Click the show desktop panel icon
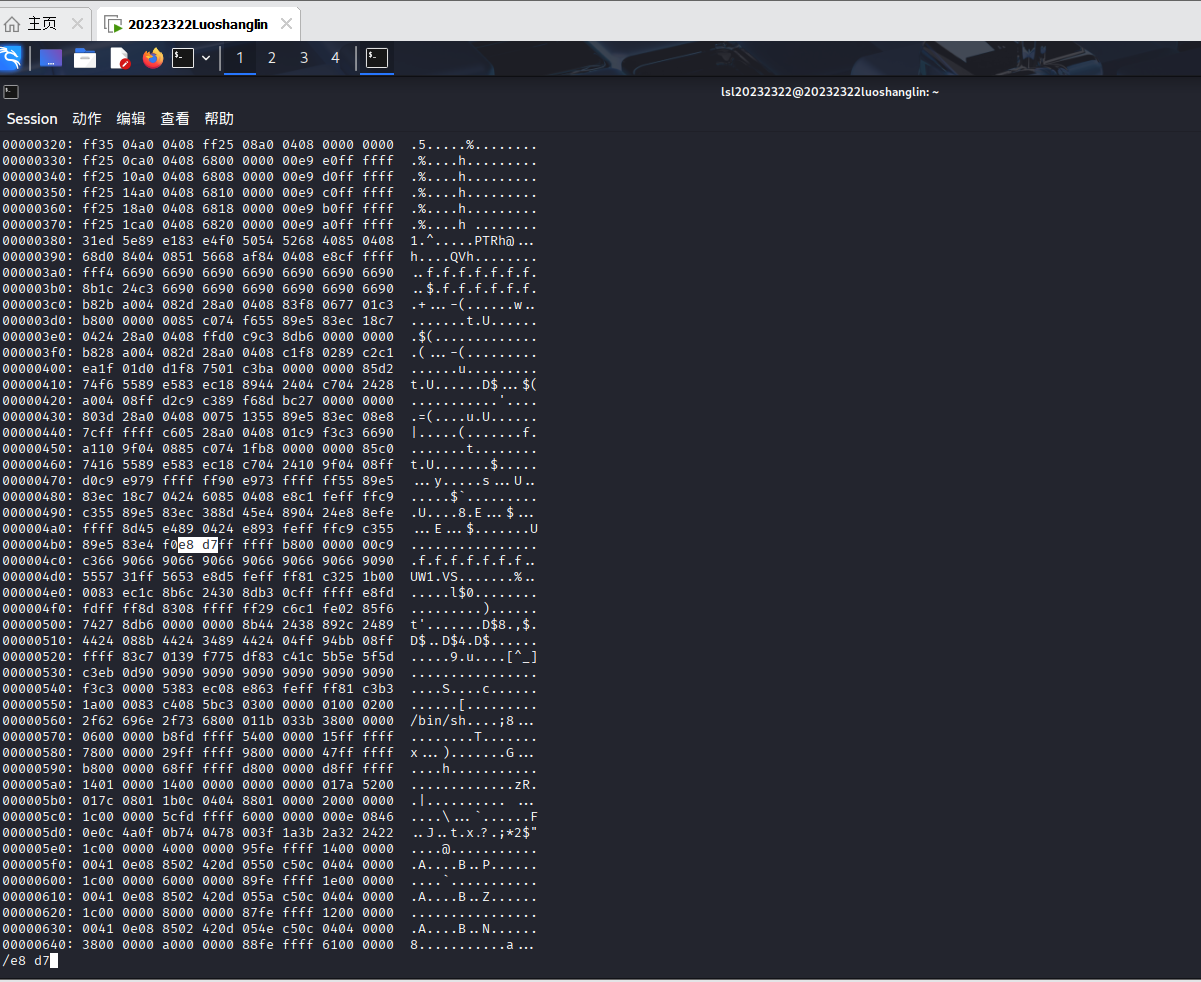 point(51,58)
